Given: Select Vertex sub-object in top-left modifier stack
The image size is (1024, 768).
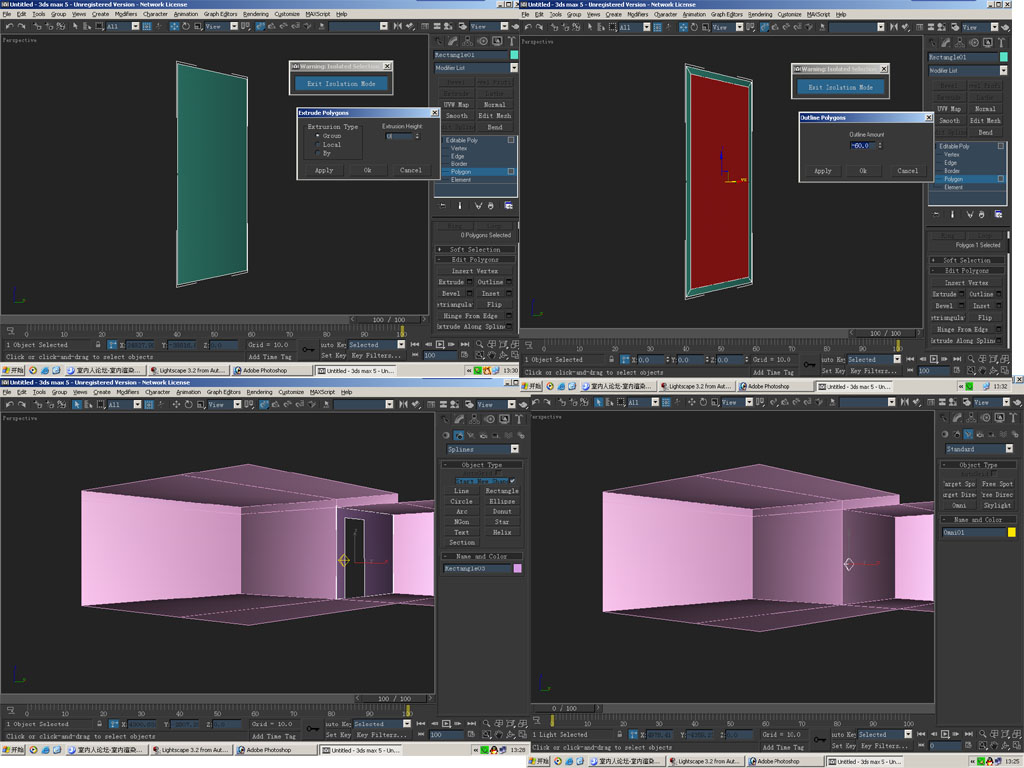Looking at the screenshot, I should (458, 148).
